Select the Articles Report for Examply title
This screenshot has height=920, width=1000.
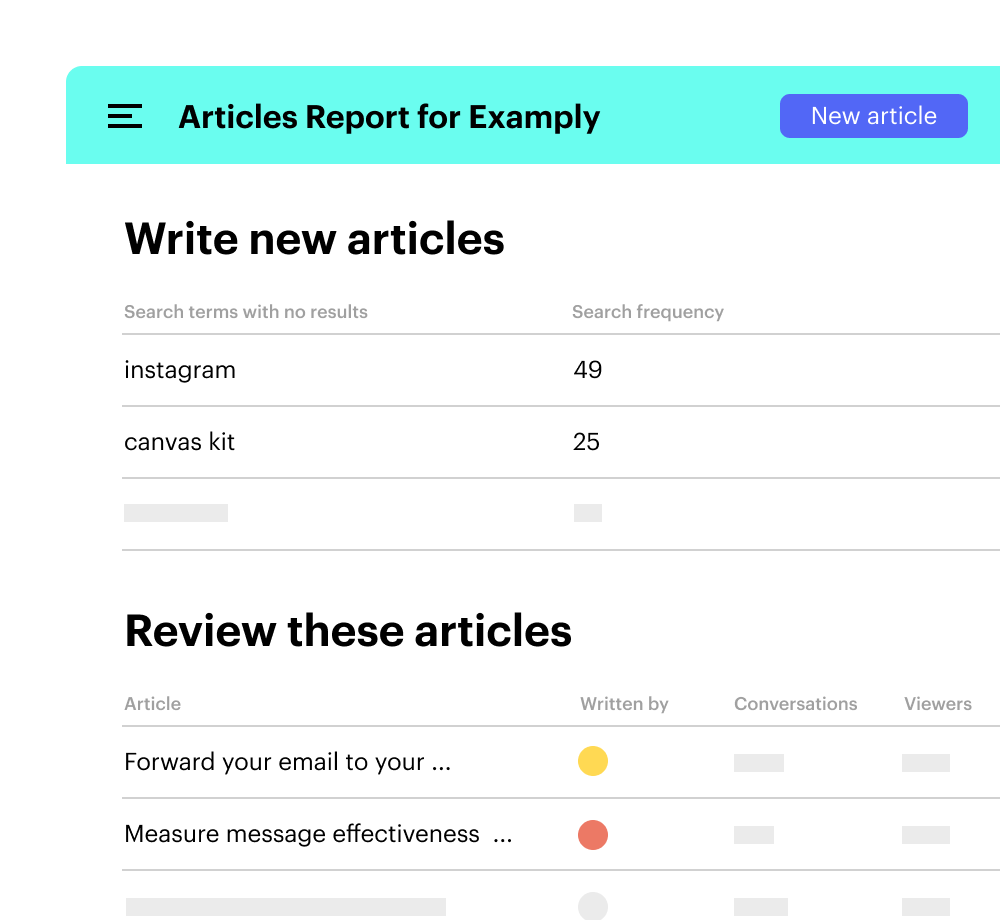tap(389, 117)
